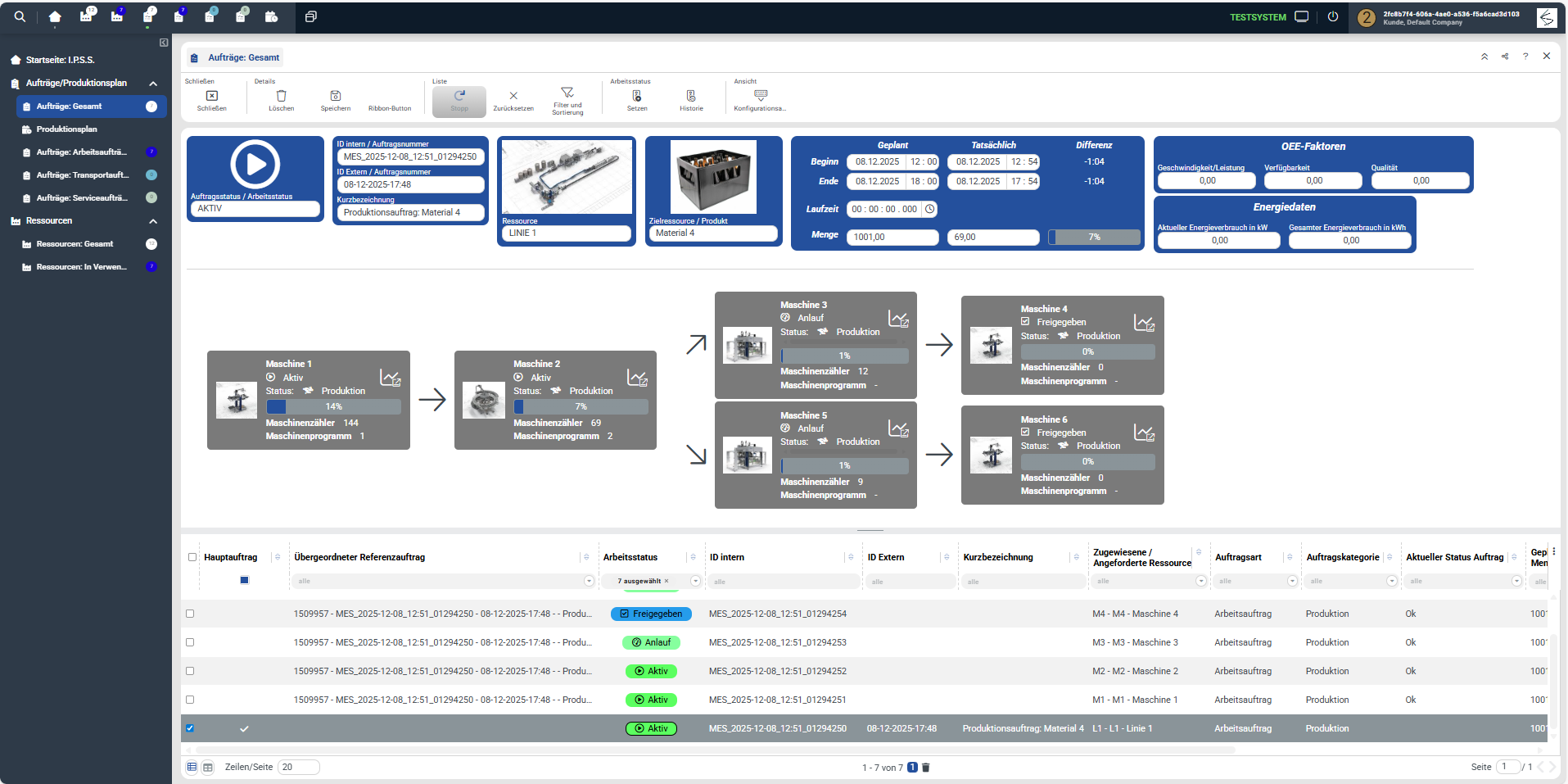
Task: Click the Löschen trash icon
Action: tap(281, 96)
